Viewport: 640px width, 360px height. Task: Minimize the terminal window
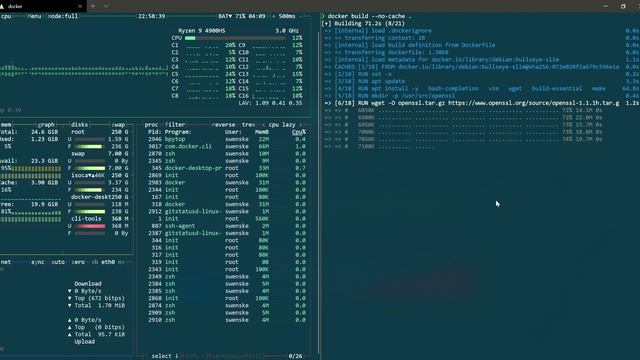tap(606, 6)
